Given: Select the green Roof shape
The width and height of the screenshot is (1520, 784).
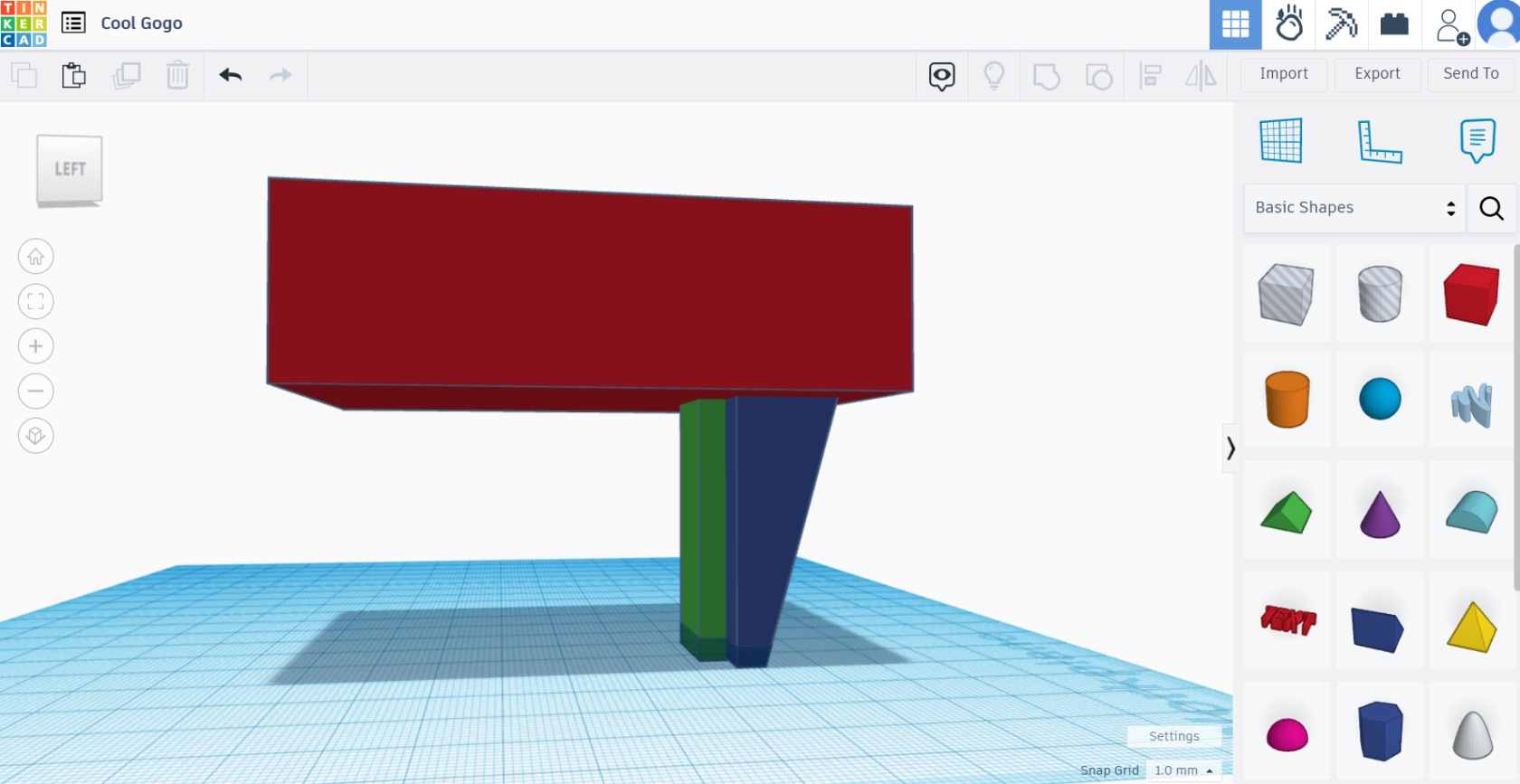Looking at the screenshot, I should pyautogui.click(x=1287, y=512).
